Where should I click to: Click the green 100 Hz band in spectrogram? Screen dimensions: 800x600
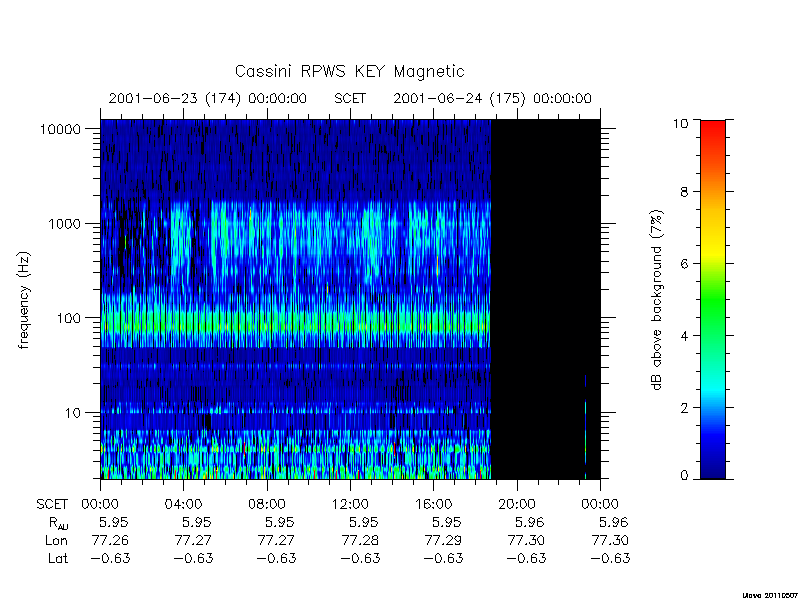(295, 324)
